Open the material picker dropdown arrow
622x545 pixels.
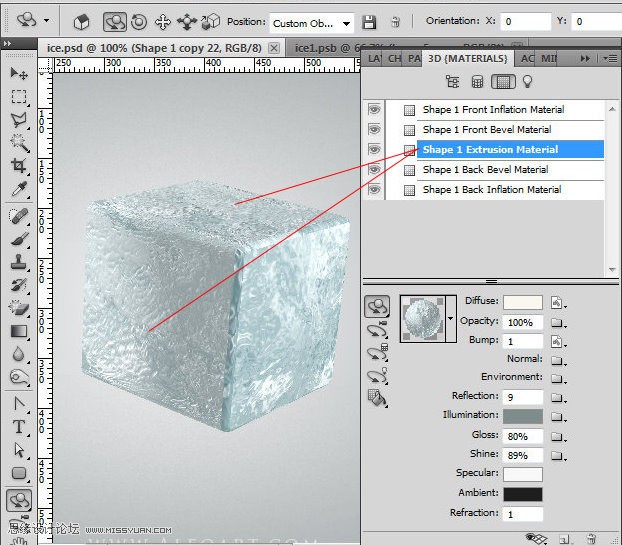click(x=451, y=318)
